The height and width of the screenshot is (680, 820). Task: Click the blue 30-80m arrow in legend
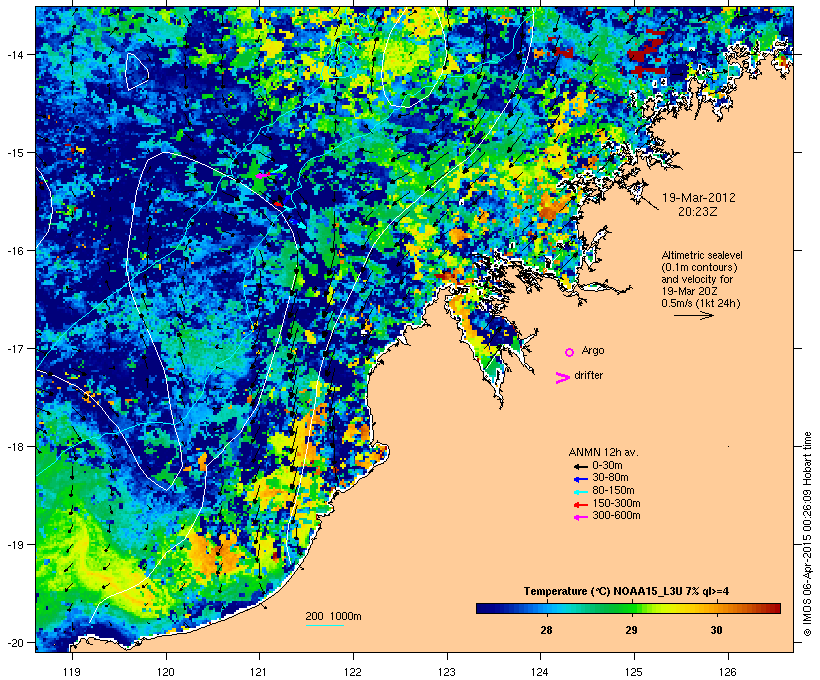tap(580, 479)
